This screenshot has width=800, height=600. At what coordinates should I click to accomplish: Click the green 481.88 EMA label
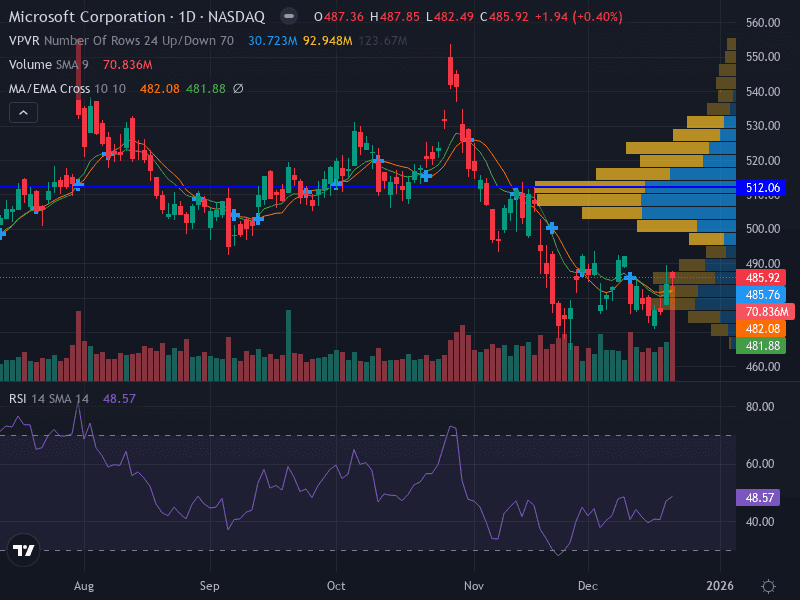pyautogui.click(x=762, y=345)
